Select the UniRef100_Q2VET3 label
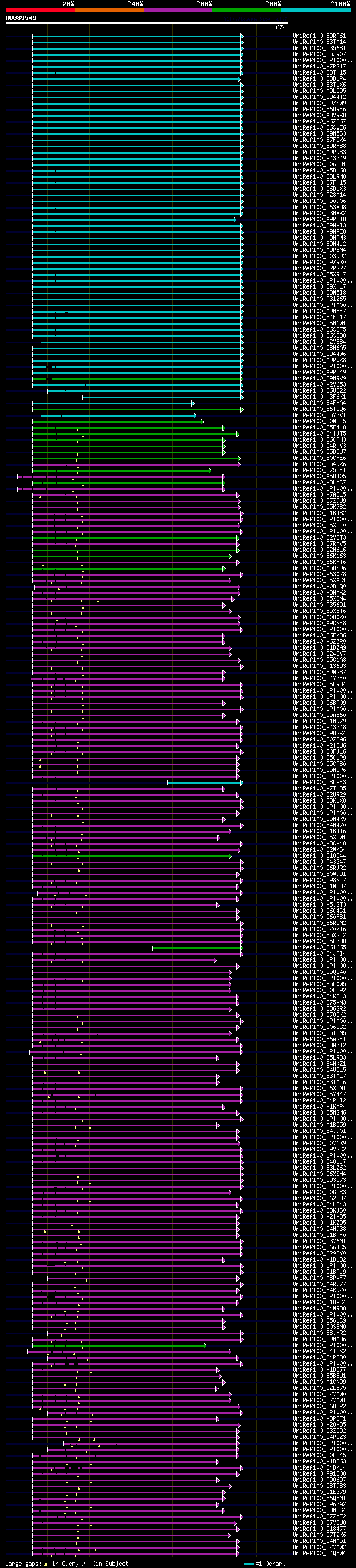The height and width of the screenshot is (1568, 356). (x=319, y=537)
